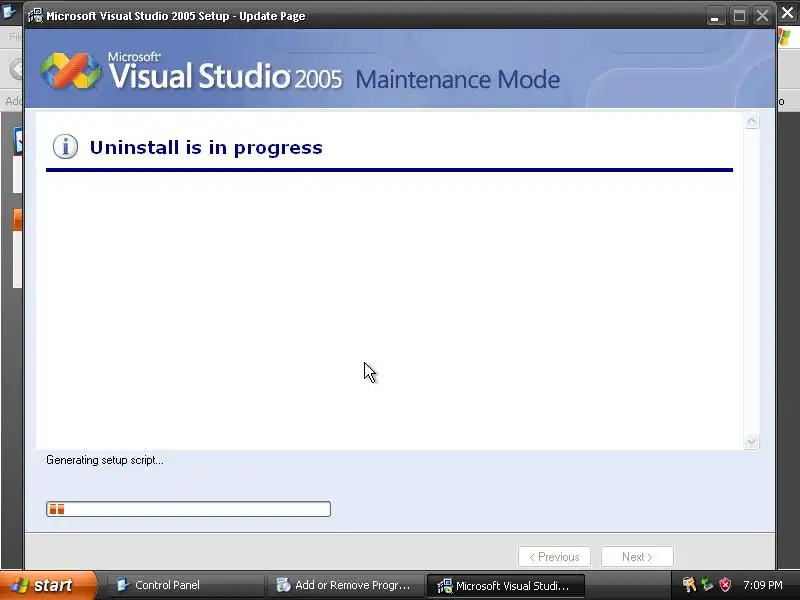Click the setup icon in the title bar

click(35, 16)
